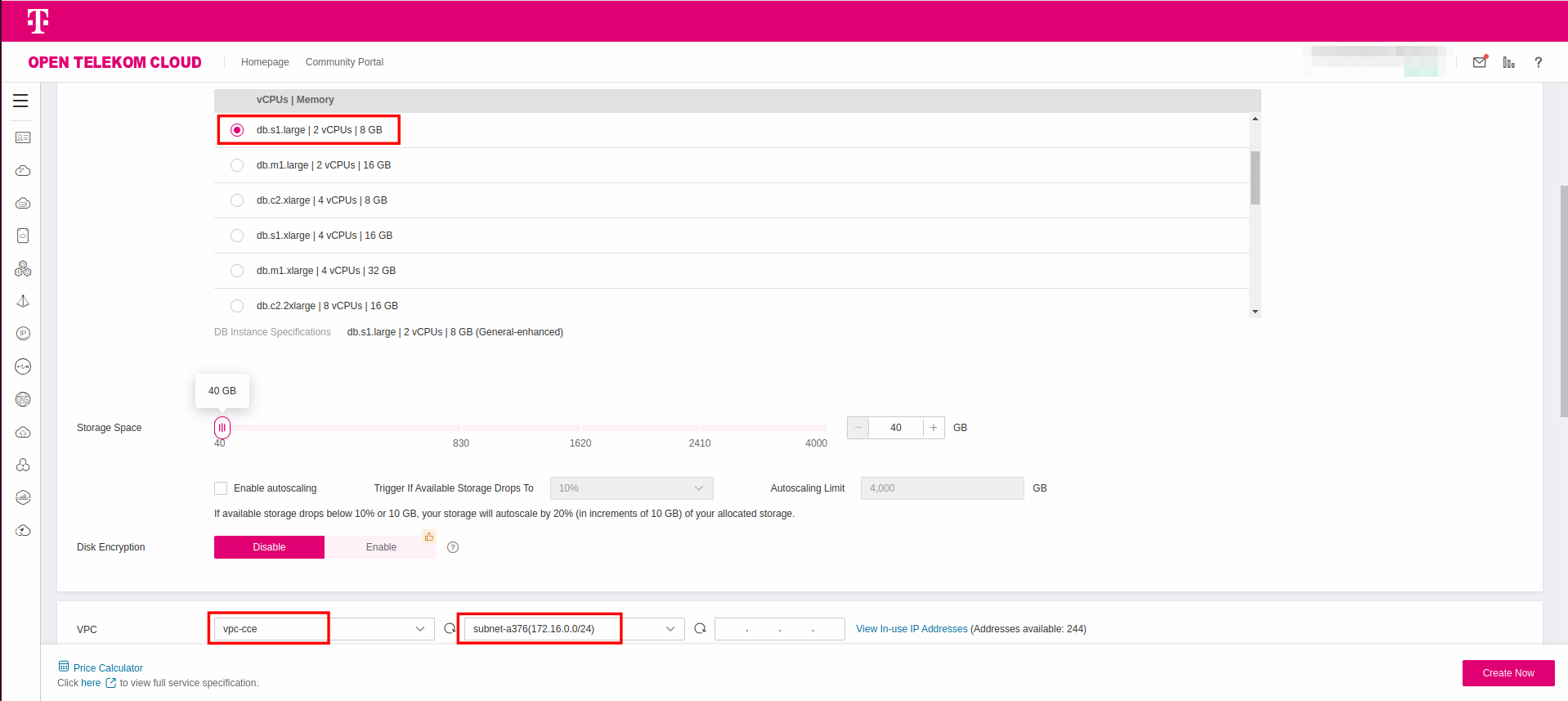Viewport: 1568px width, 701px height.
Task: Open the hamburger menu in sidebar
Action: tap(20, 101)
